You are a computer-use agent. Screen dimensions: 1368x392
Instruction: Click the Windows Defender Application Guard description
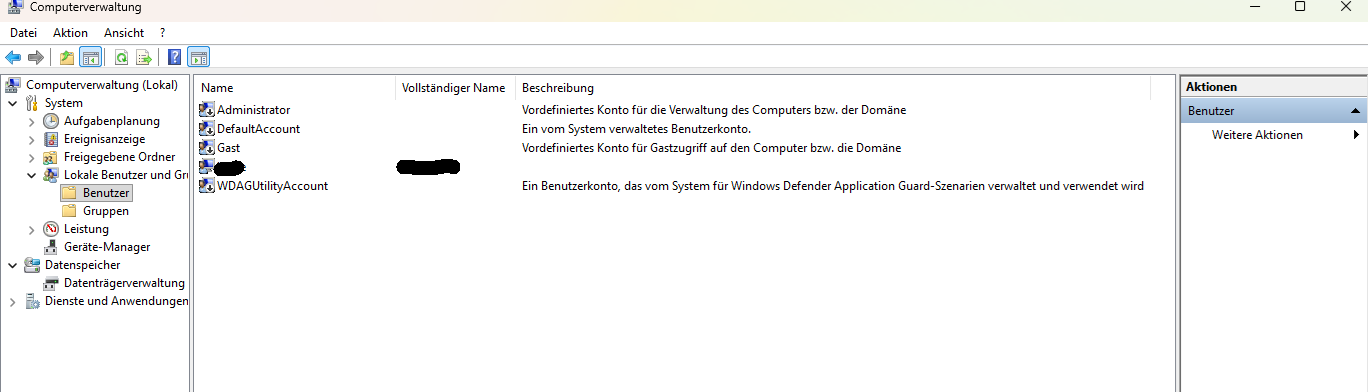coord(833,186)
